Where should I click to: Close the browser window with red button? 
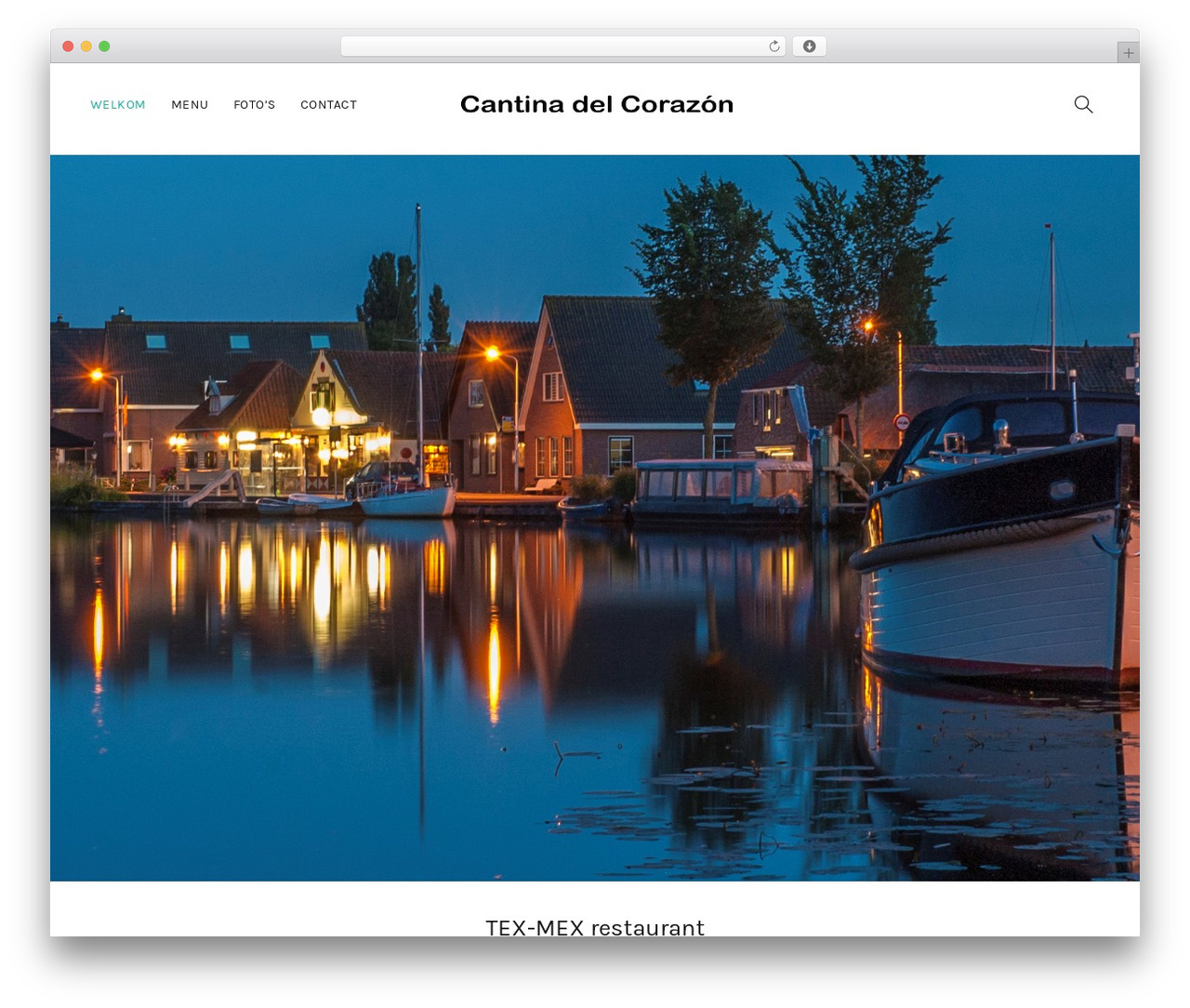68,46
